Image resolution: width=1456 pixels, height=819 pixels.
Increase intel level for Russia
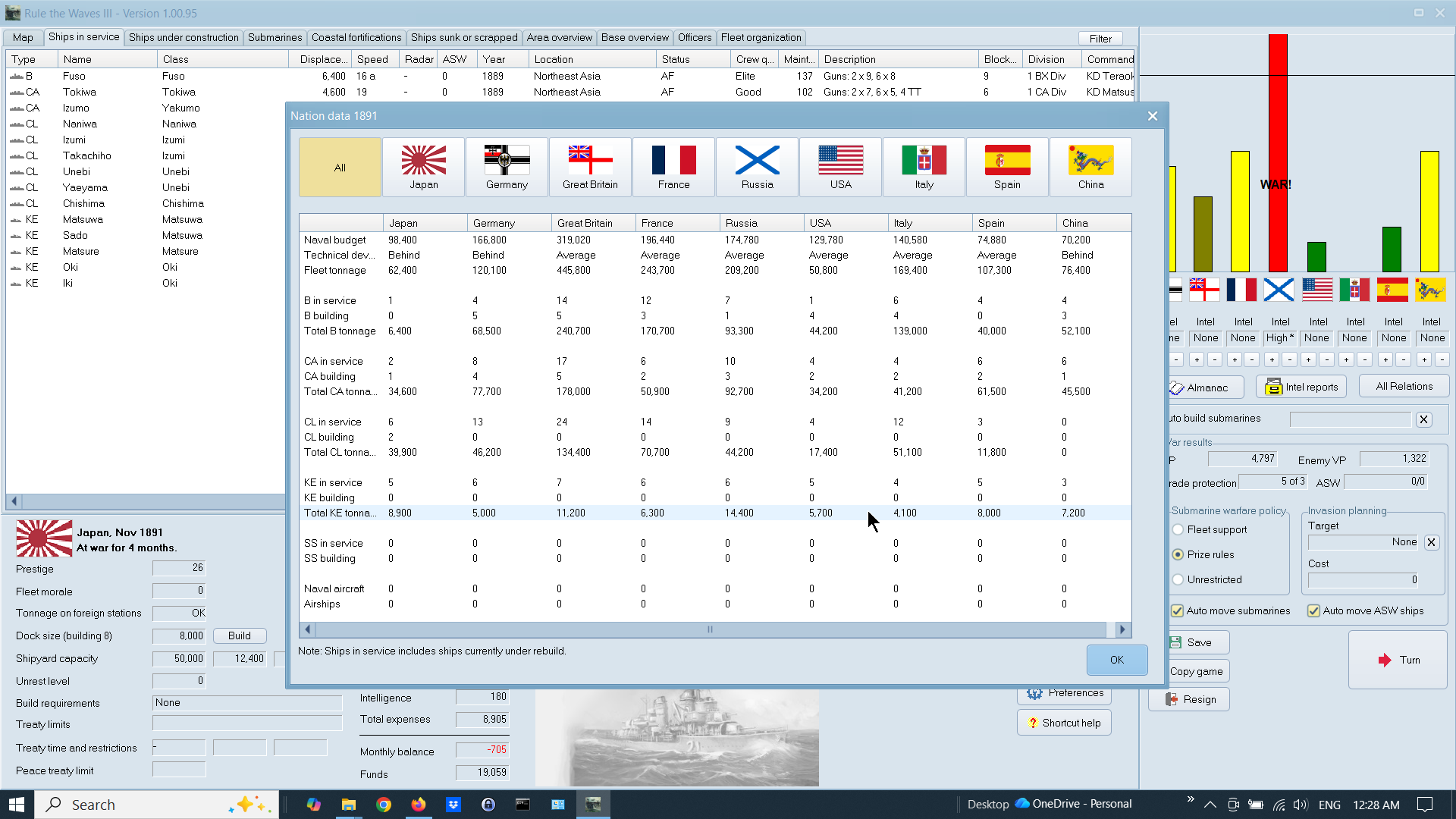(1272, 359)
